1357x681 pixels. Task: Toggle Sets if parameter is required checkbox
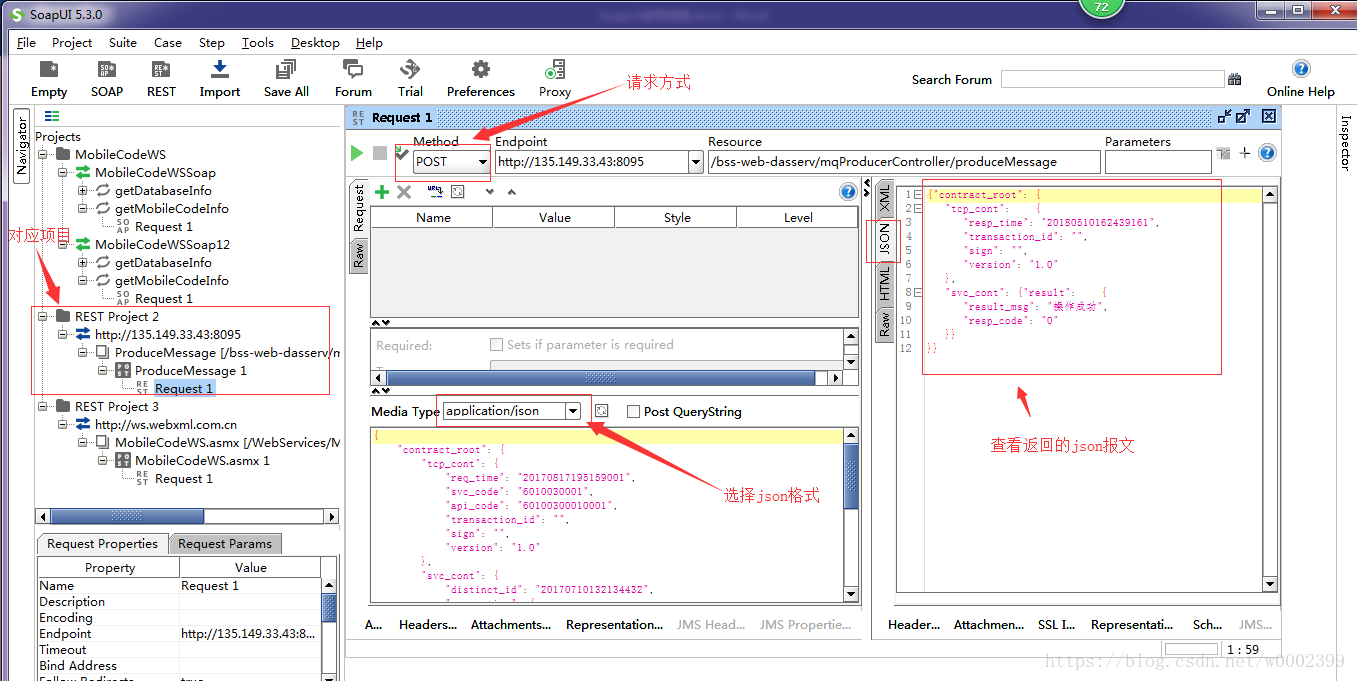496,344
